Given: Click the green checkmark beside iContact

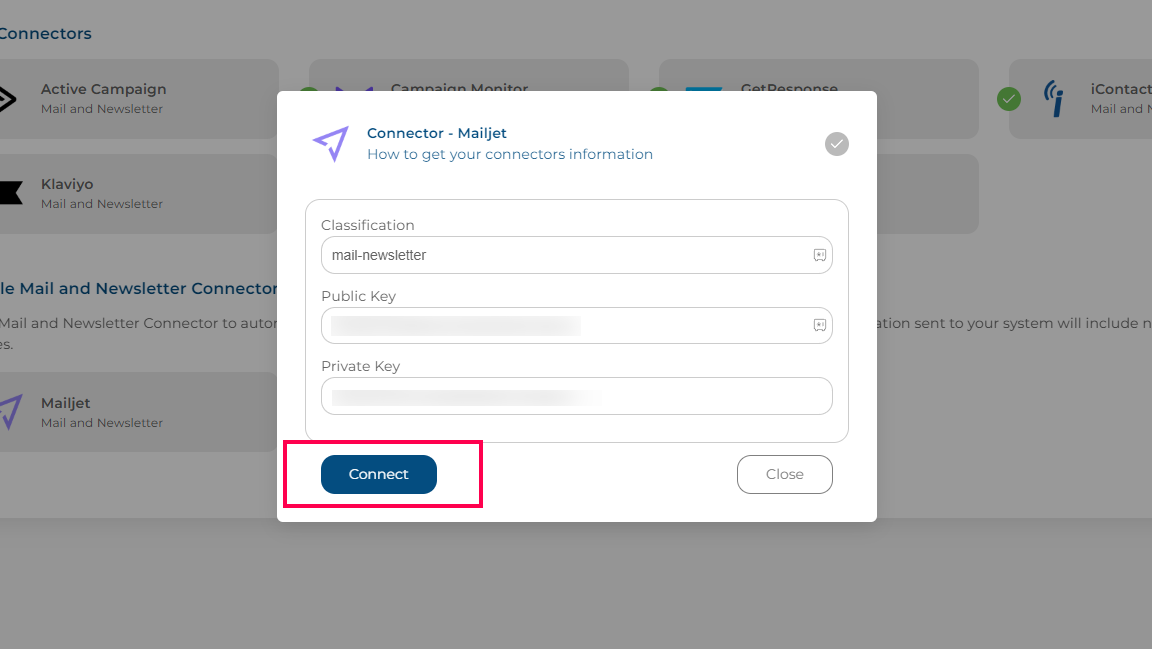Looking at the screenshot, I should 1009,98.
